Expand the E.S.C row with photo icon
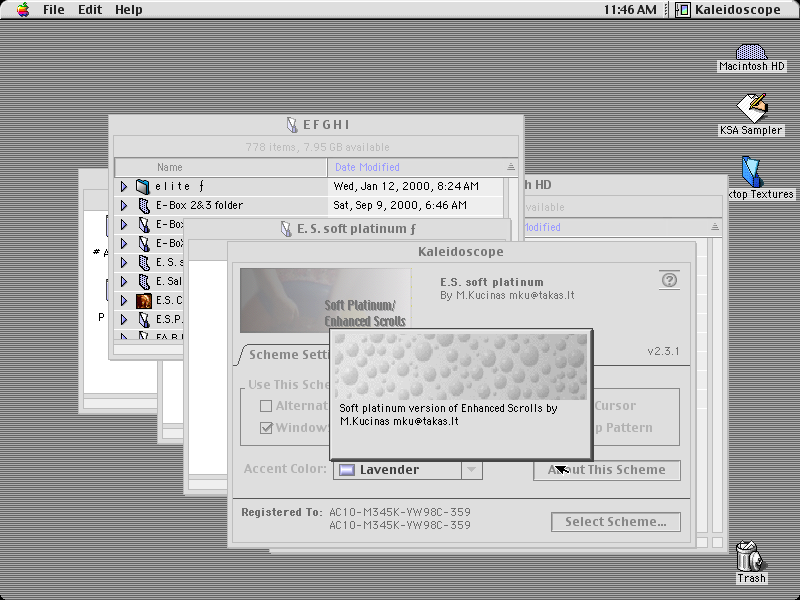Viewport: 800px width, 600px height. [x=123, y=300]
